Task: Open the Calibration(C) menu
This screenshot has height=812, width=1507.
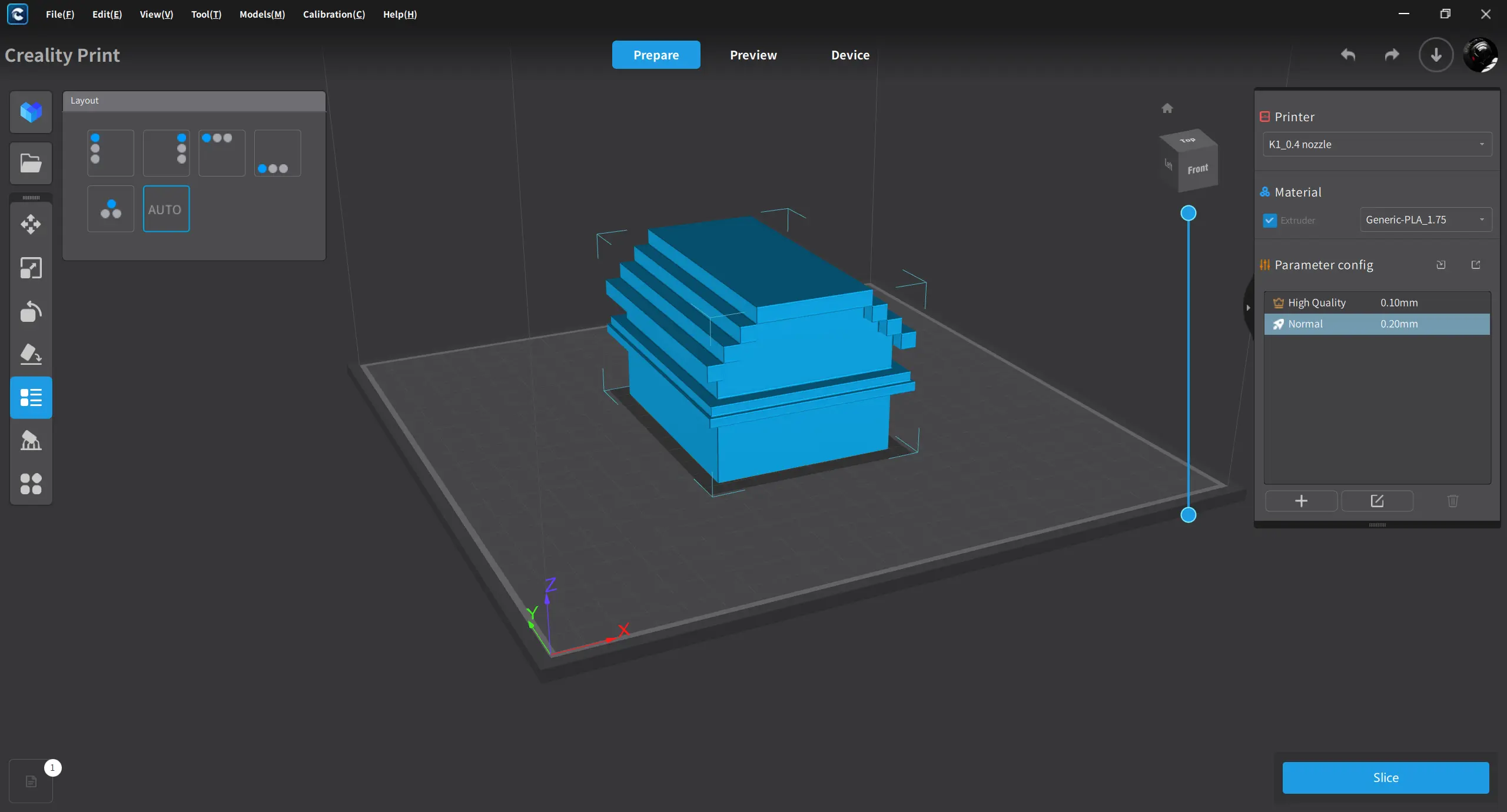Action: click(334, 14)
